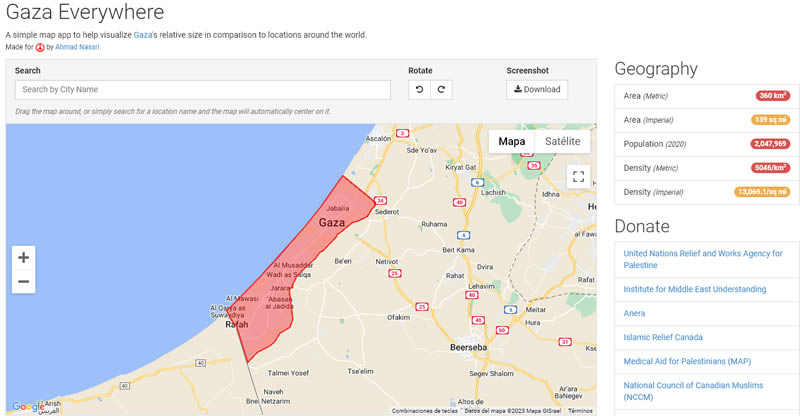
Task: Open the Anera donation link
Action: click(x=634, y=313)
